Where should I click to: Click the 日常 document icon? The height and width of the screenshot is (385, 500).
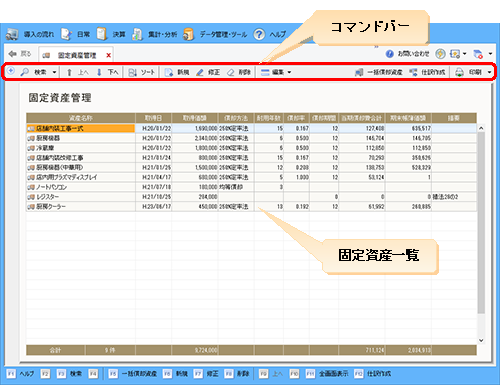pos(66,34)
